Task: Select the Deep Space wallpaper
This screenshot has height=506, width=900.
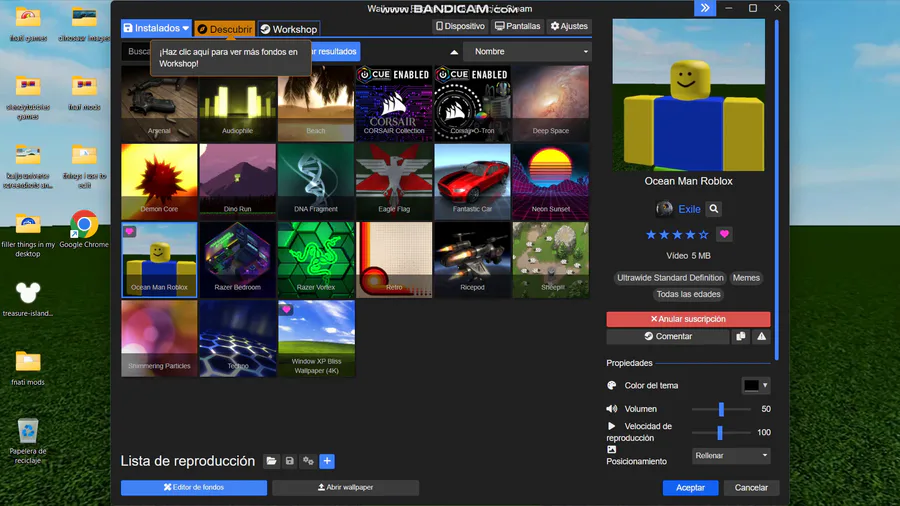Action: (x=550, y=103)
